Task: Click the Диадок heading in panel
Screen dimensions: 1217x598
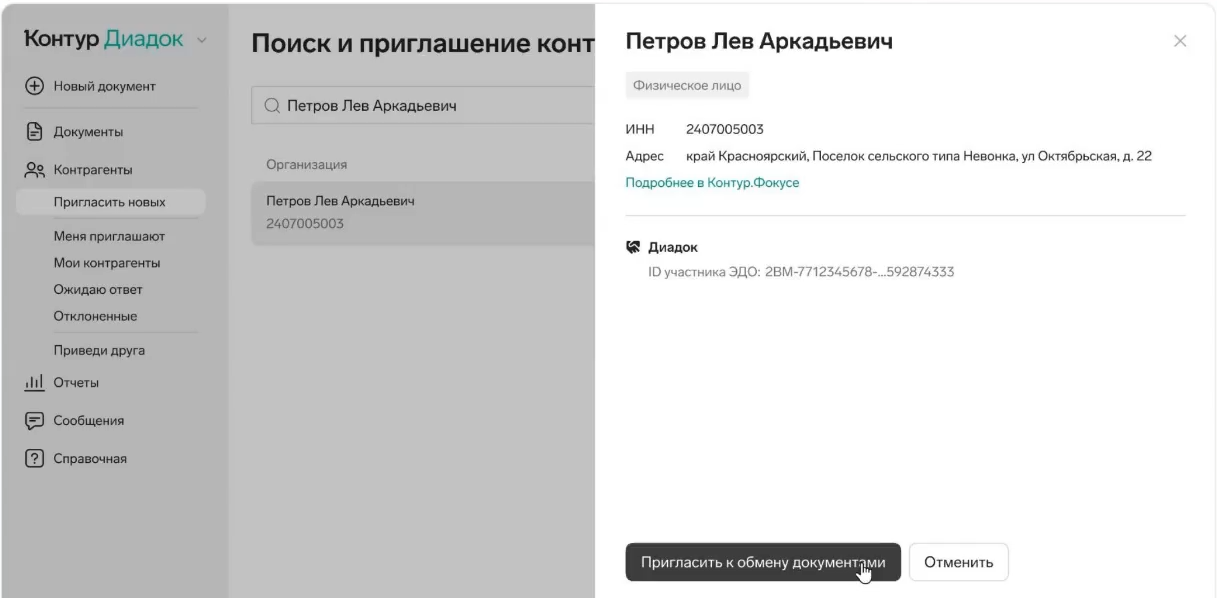Action: (673, 247)
